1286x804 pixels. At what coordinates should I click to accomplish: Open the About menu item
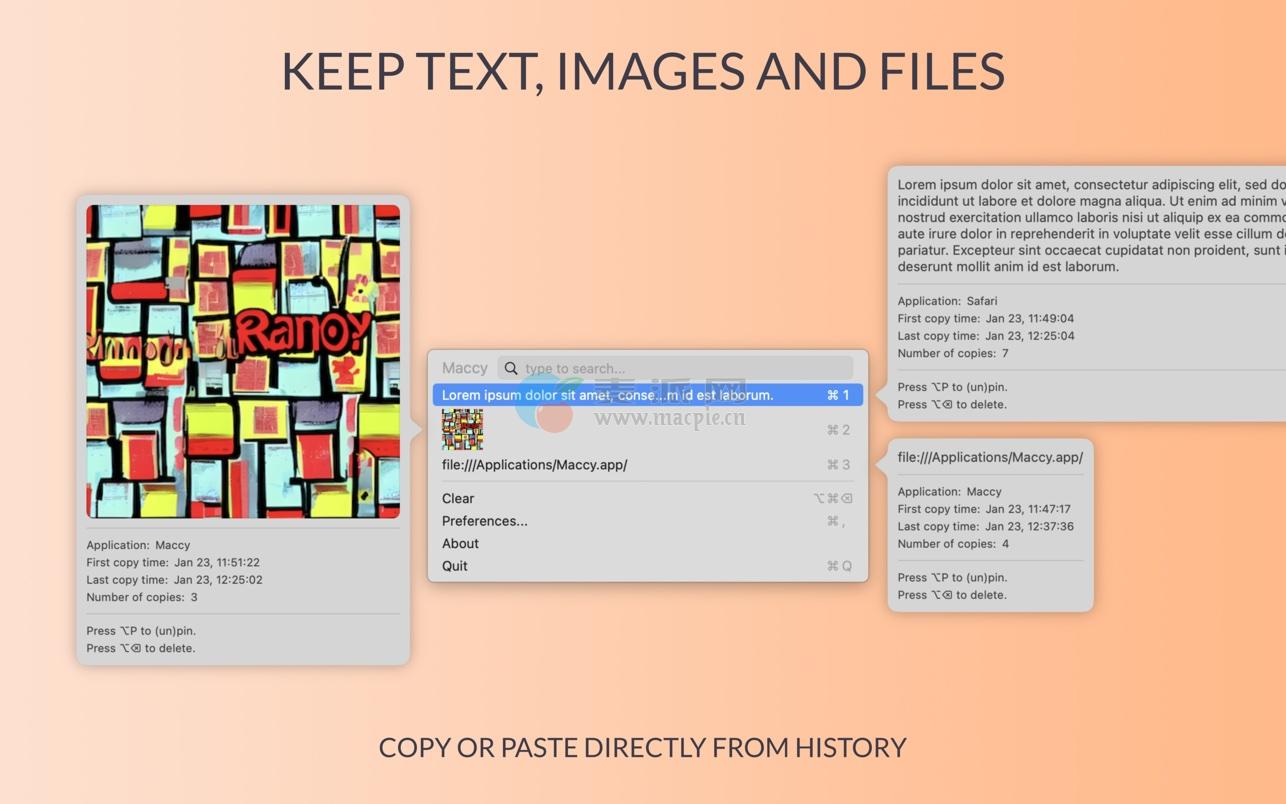pyautogui.click(x=460, y=544)
